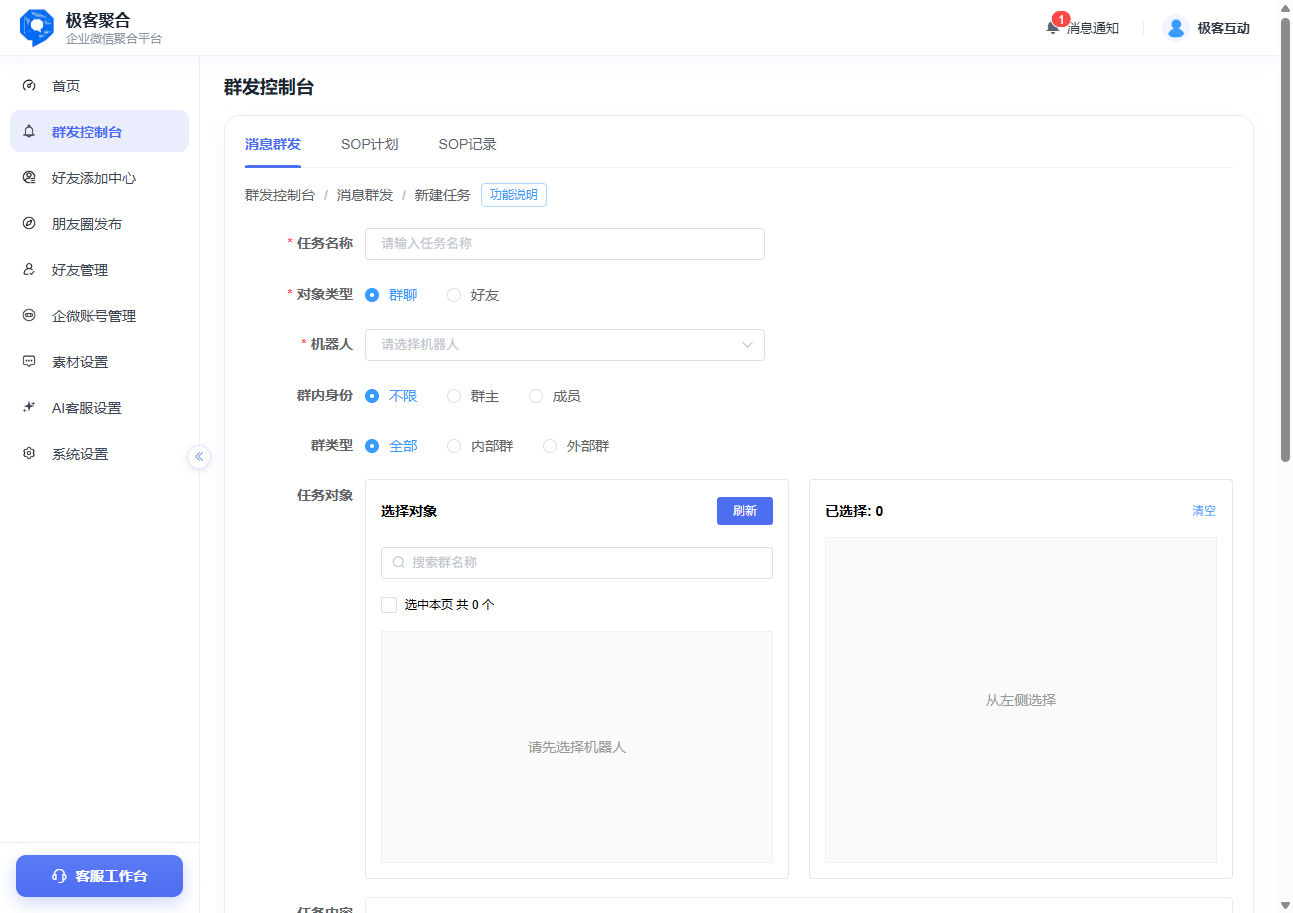
Task: Click 消息通知 in the header
Action: [1093, 28]
